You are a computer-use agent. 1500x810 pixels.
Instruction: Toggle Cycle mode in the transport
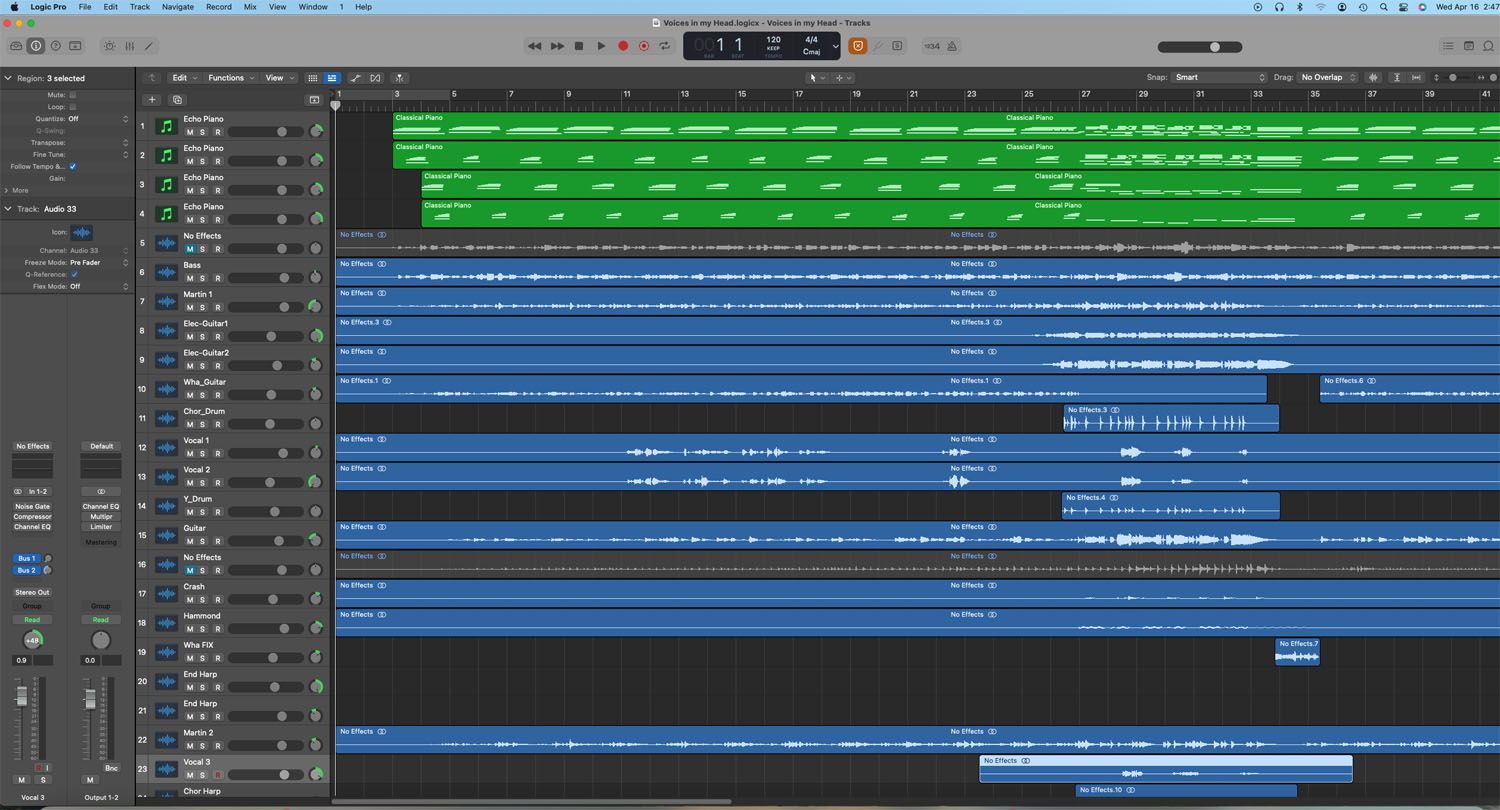click(665, 46)
